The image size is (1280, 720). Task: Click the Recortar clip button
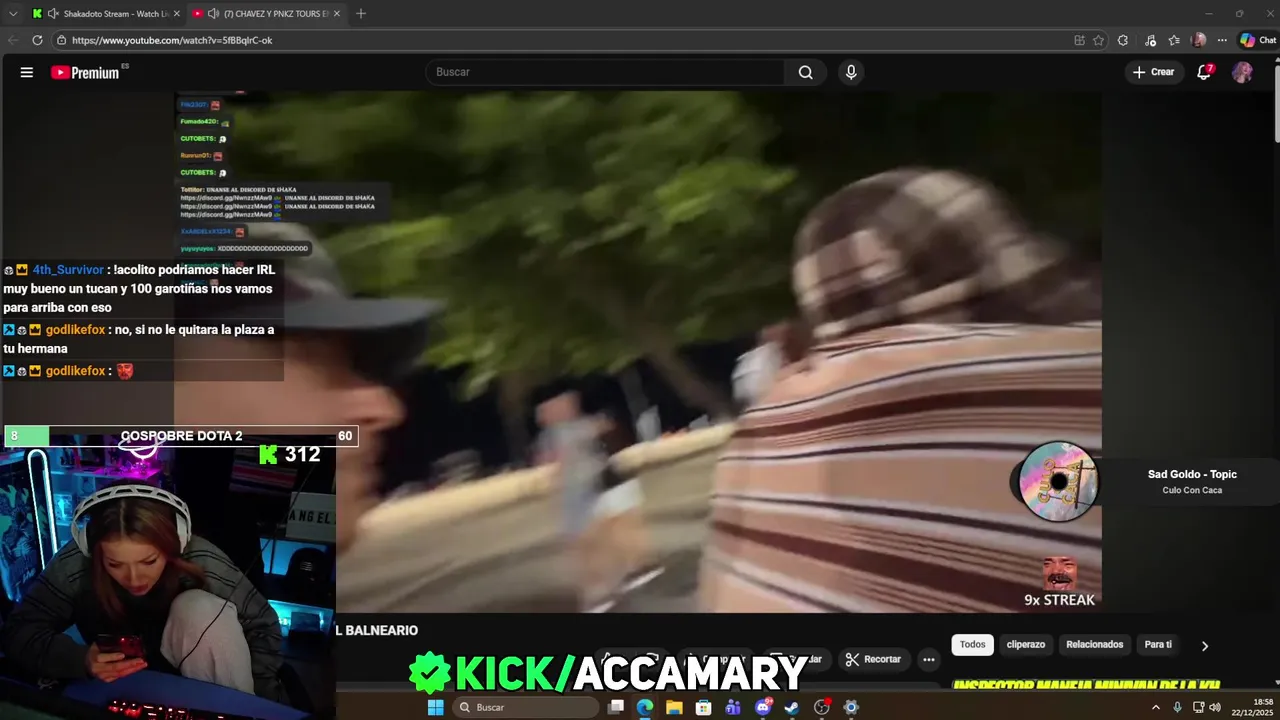click(873, 659)
